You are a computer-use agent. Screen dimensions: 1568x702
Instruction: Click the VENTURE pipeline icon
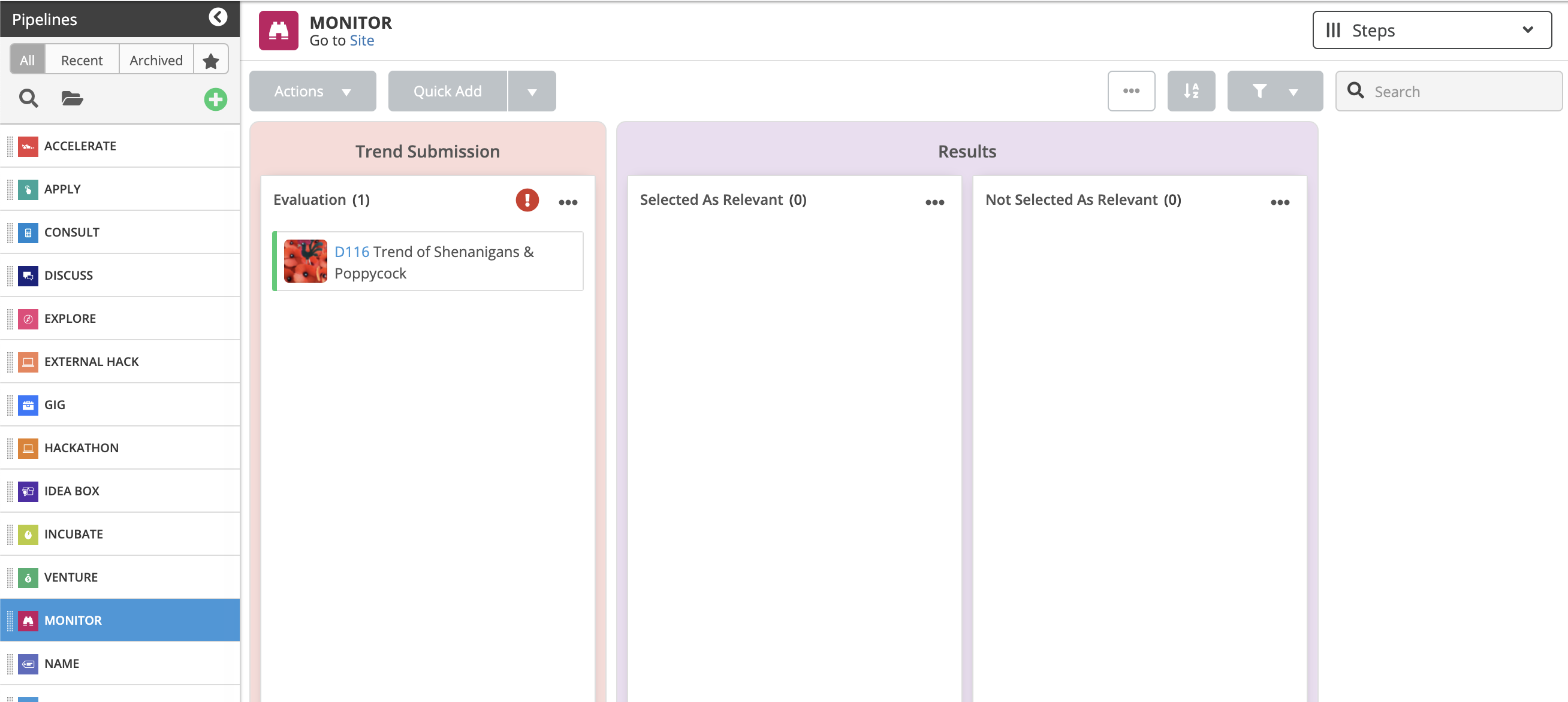point(28,579)
